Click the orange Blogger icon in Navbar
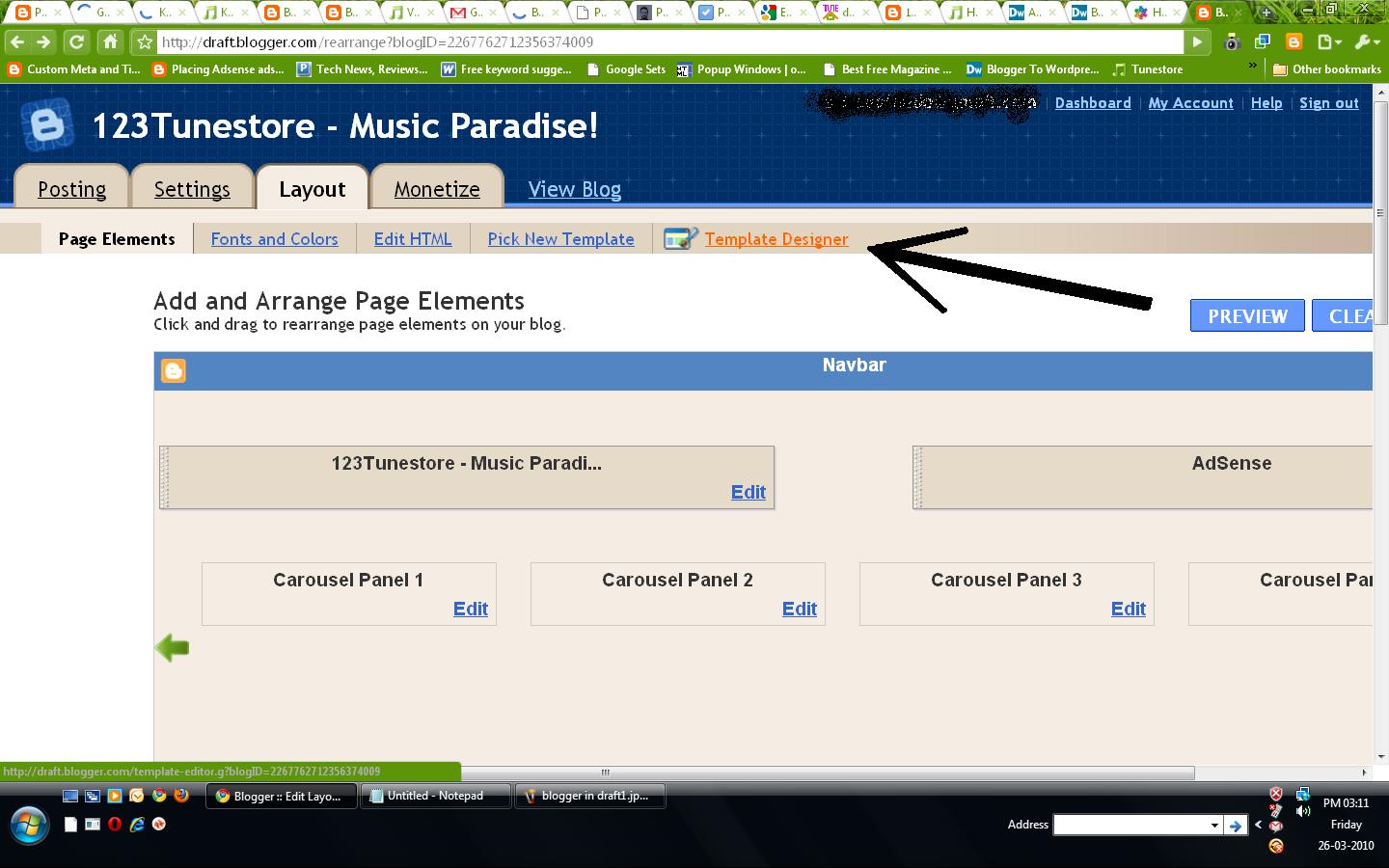 coord(174,371)
